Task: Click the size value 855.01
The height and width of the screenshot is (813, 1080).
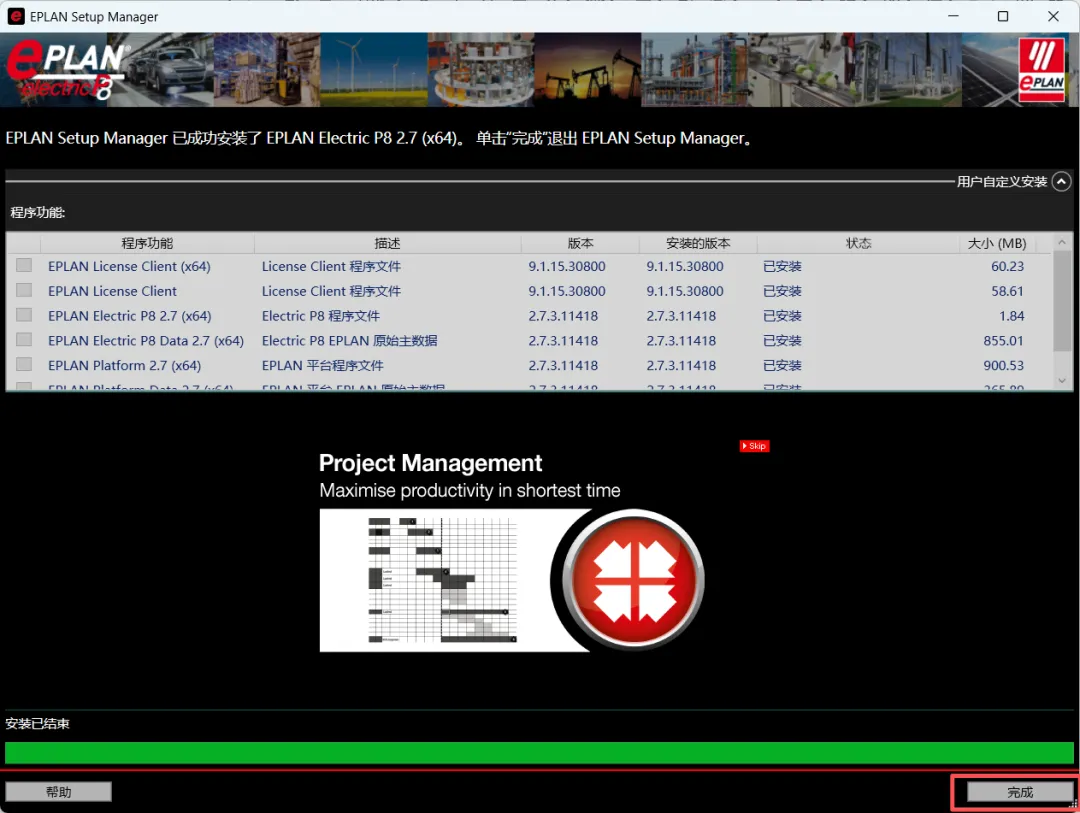Action: (x=1004, y=340)
